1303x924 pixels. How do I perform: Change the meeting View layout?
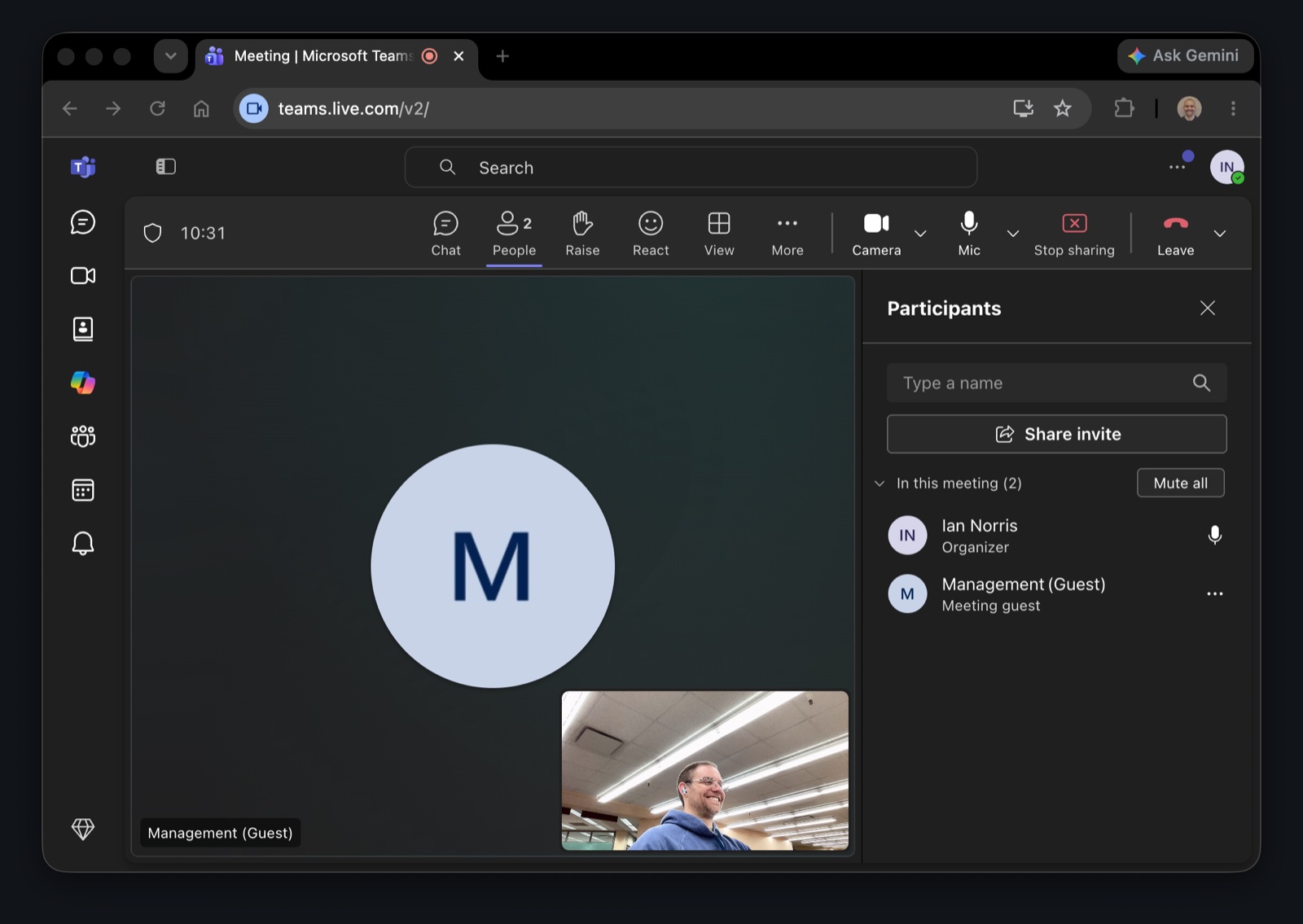(719, 234)
